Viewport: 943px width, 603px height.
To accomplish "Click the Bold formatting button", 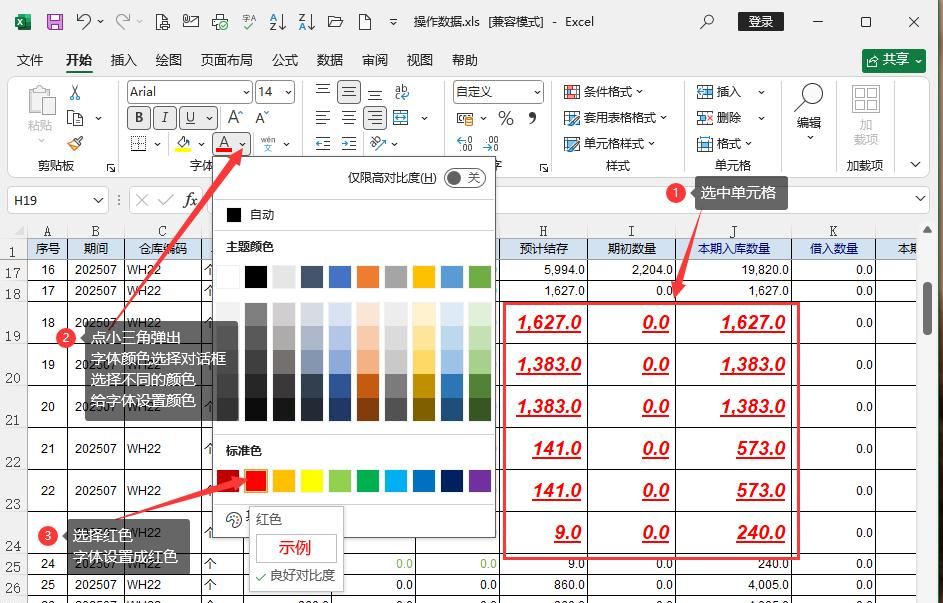I will click(x=138, y=118).
